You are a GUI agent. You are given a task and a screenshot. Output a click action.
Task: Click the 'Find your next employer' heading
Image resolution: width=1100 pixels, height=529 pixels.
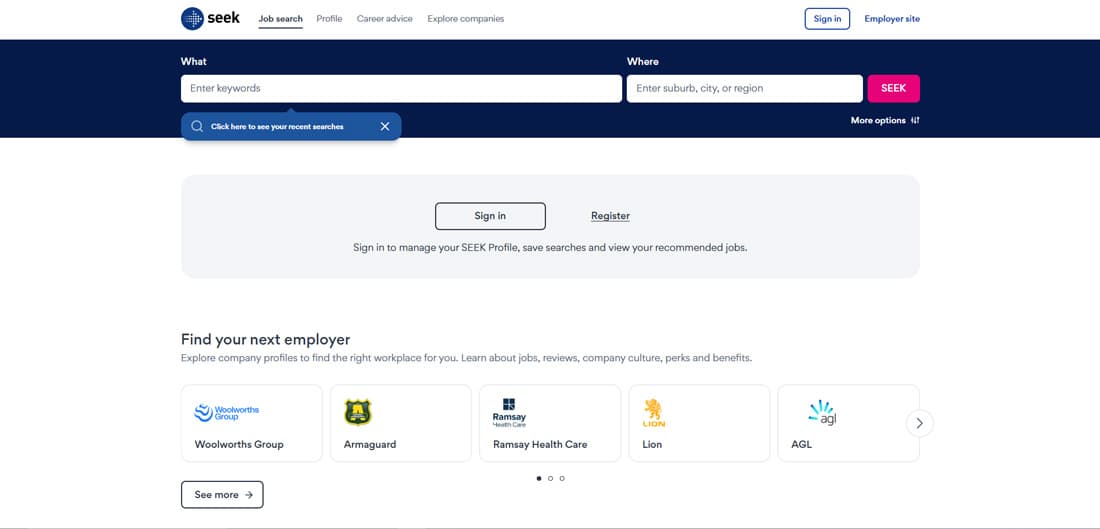[265, 340]
